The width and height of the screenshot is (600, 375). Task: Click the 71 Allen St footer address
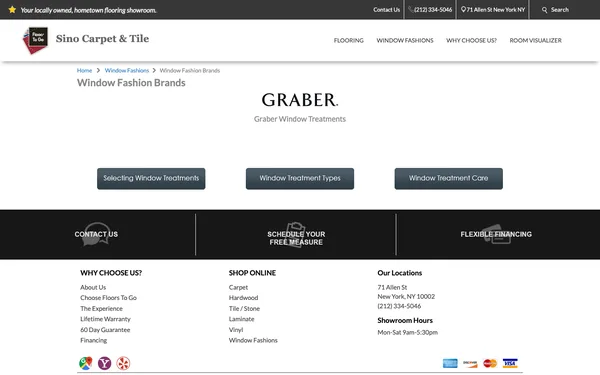click(x=392, y=287)
